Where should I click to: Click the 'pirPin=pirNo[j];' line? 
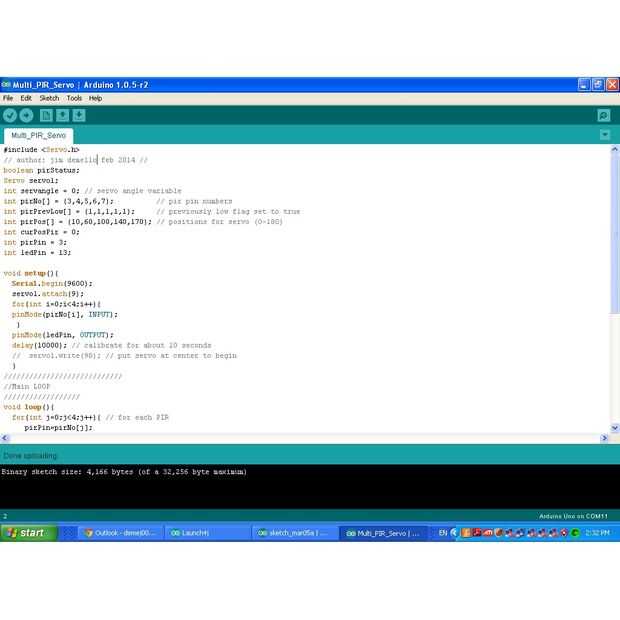[58, 427]
